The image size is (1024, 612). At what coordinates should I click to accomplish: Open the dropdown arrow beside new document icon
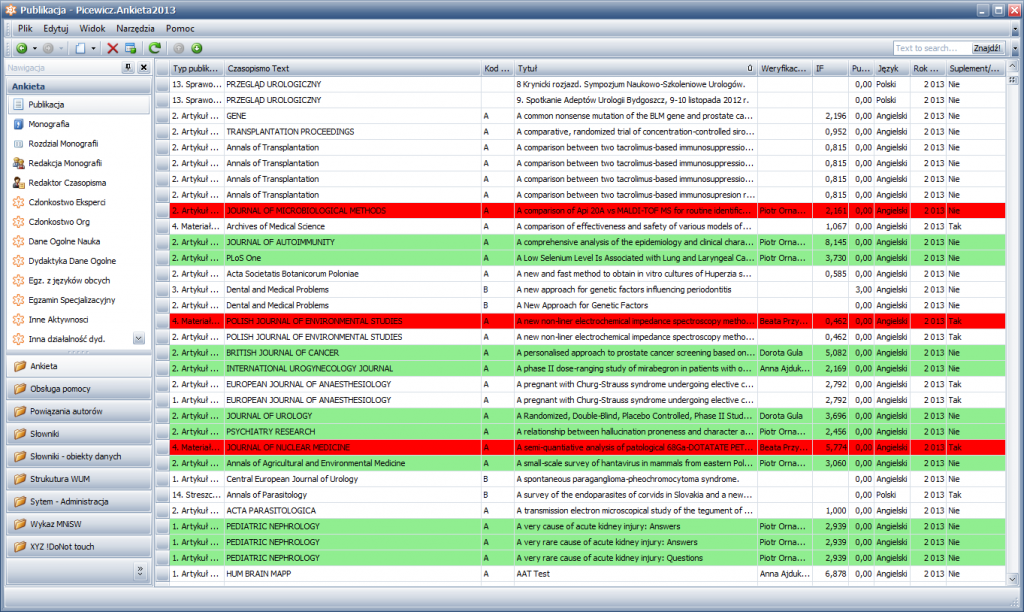click(x=93, y=48)
